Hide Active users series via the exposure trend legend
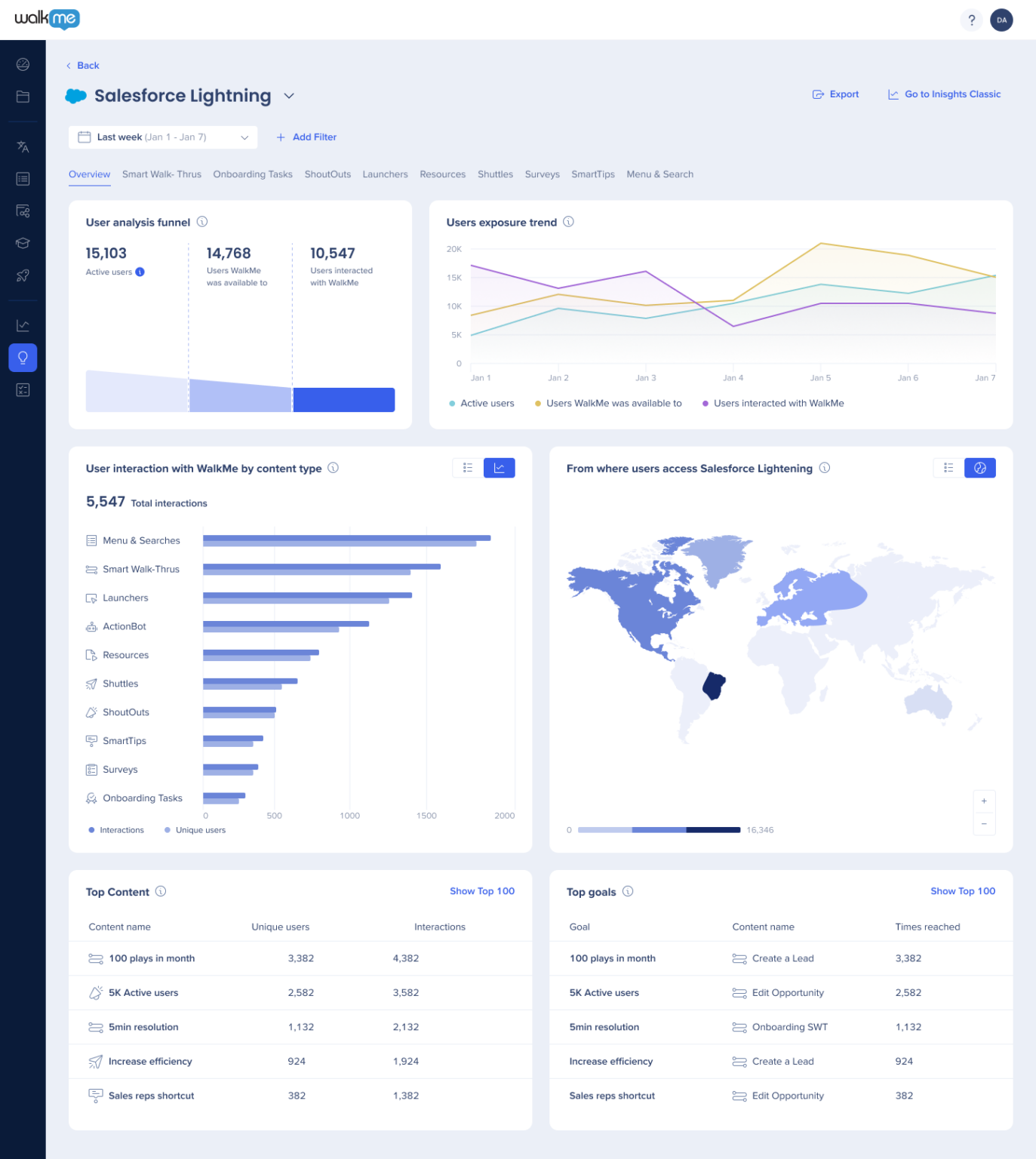The height and width of the screenshot is (1159, 1036). 481,403
